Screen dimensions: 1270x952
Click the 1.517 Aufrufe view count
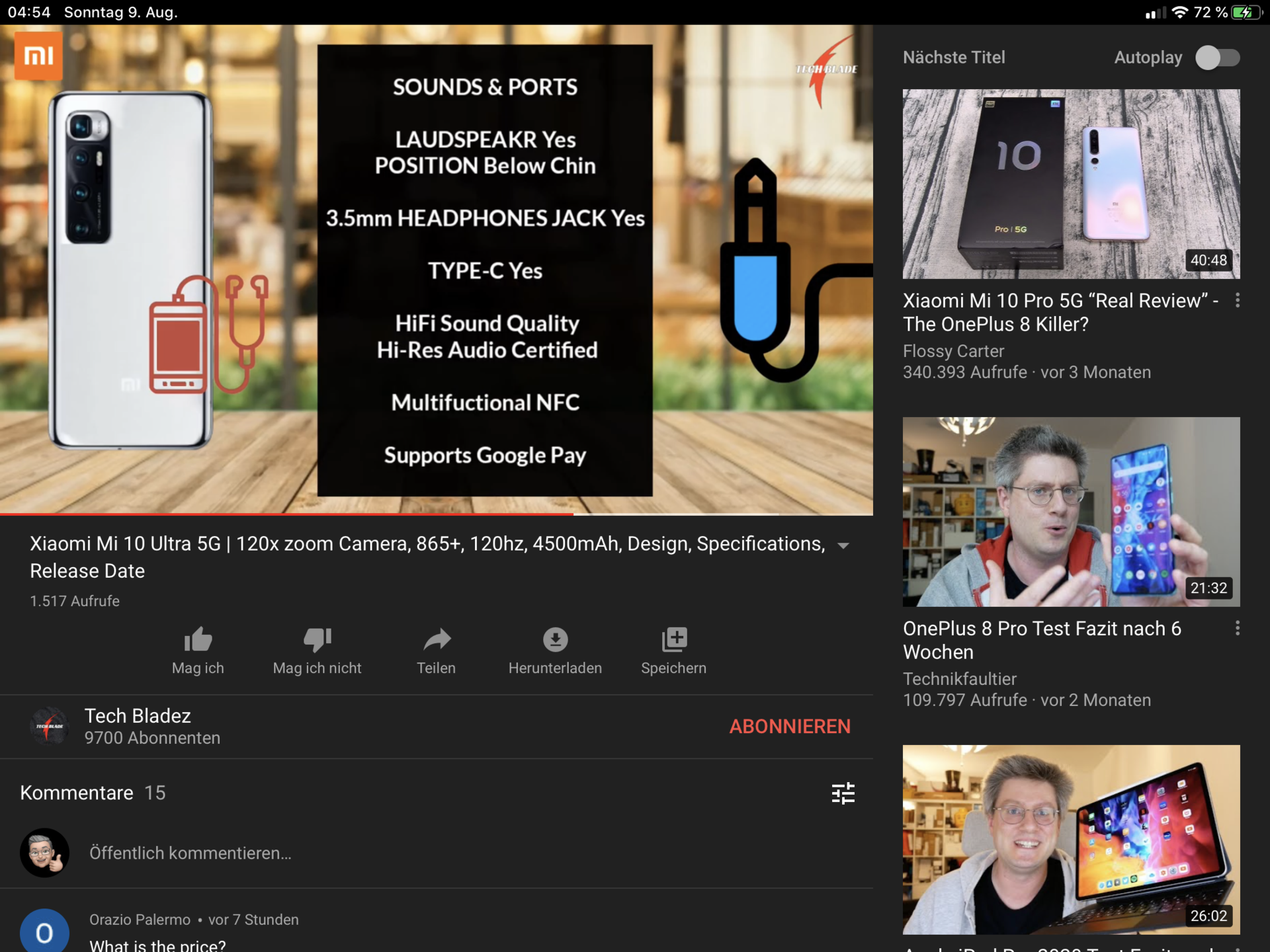click(75, 601)
